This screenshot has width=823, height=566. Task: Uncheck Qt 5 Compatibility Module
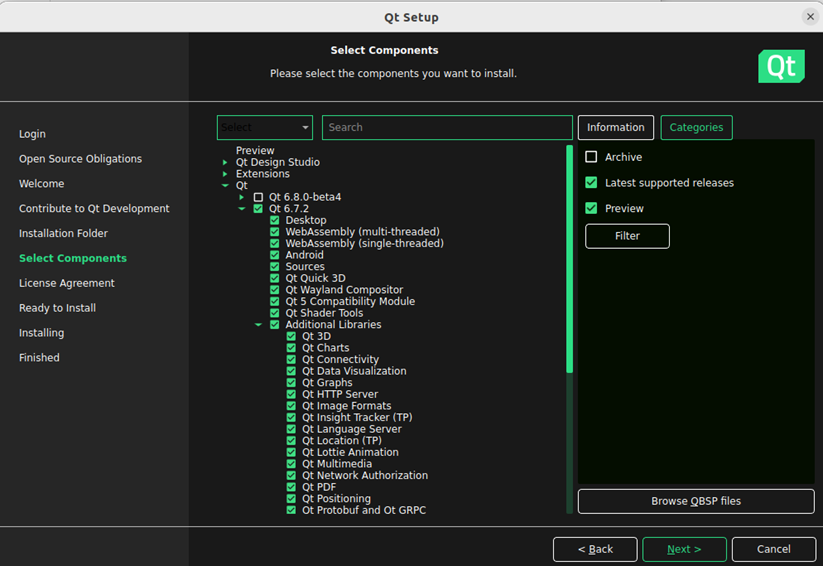(275, 301)
